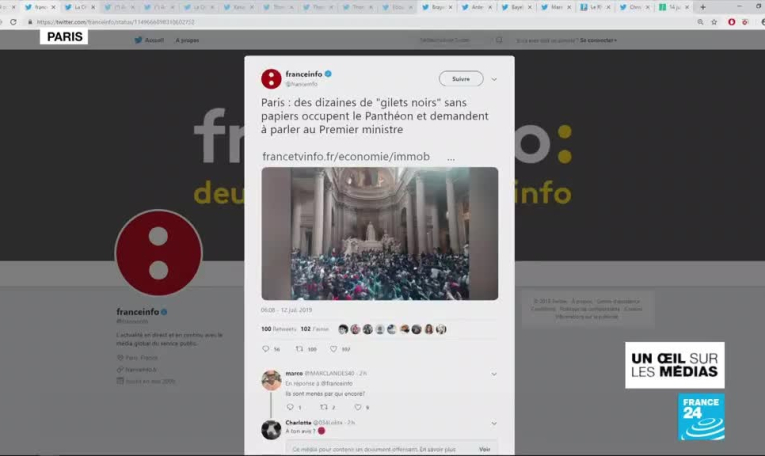Open the Accueil tab in Twitter's navbar
The height and width of the screenshot is (456, 765).
coord(150,40)
